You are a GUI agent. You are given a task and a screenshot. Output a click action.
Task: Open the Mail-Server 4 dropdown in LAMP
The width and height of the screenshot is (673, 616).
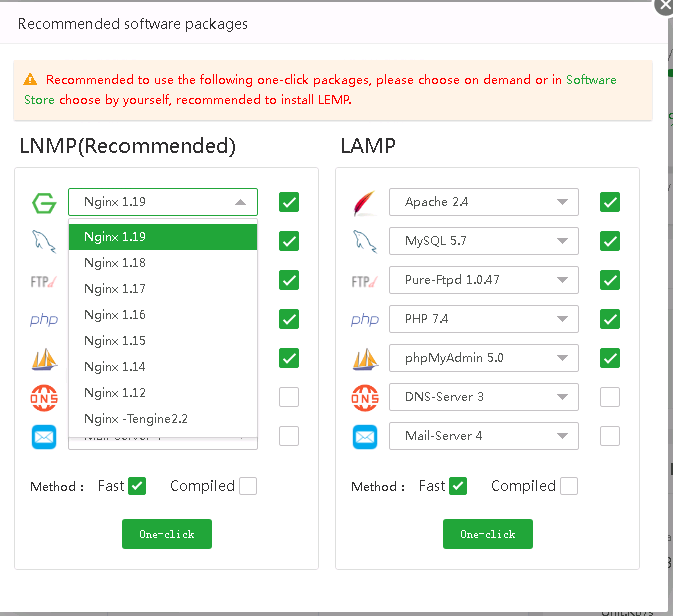click(x=484, y=436)
